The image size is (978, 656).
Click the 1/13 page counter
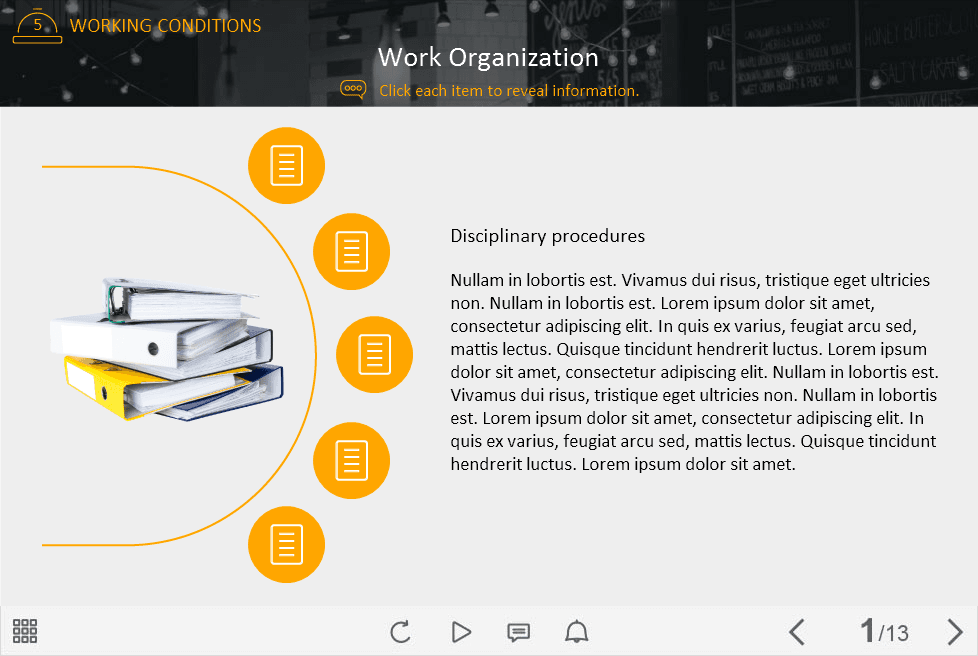pos(884,632)
